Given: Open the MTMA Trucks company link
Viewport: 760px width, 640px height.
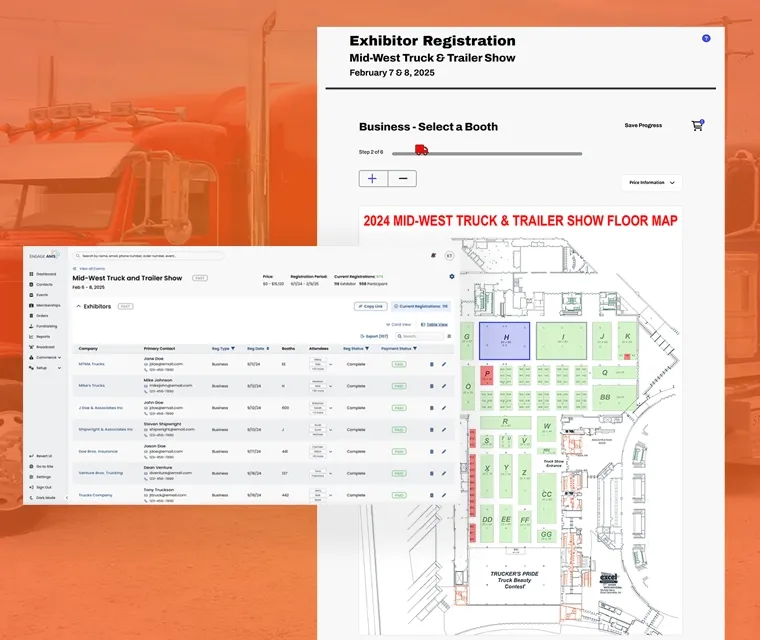Looking at the screenshot, I should pos(92,364).
